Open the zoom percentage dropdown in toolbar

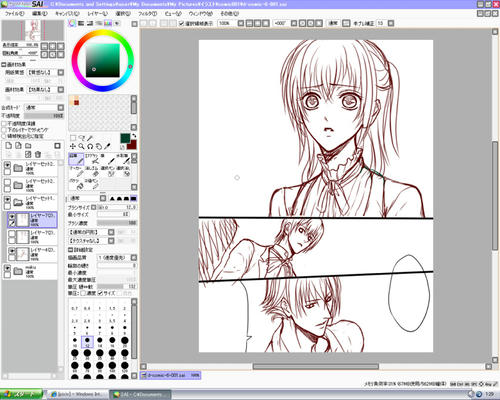[241, 23]
